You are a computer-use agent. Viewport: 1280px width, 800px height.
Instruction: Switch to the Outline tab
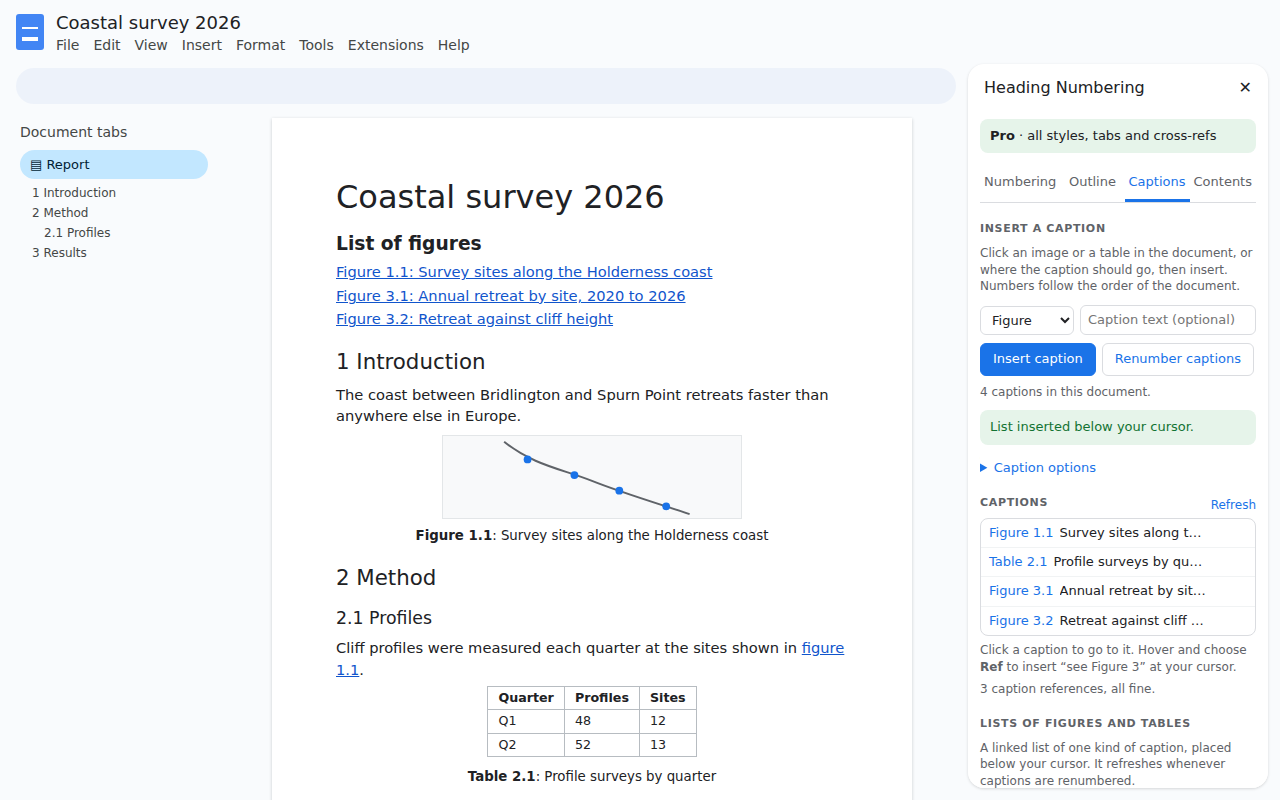click(x=1092, y=182)
